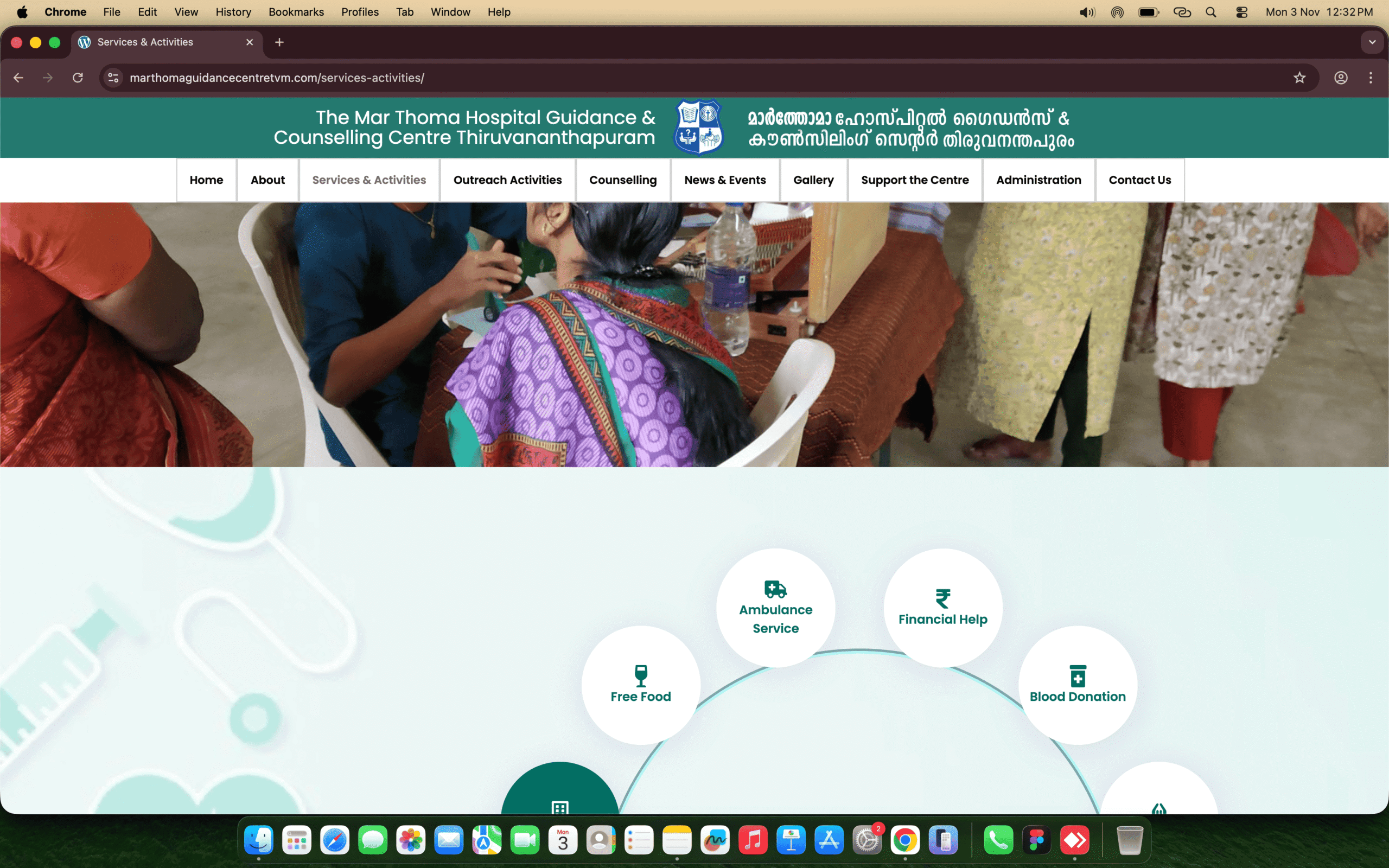Open the Contact Us page
Viewport: 1389px width, 868px height.
click(x=1139, y=180)
